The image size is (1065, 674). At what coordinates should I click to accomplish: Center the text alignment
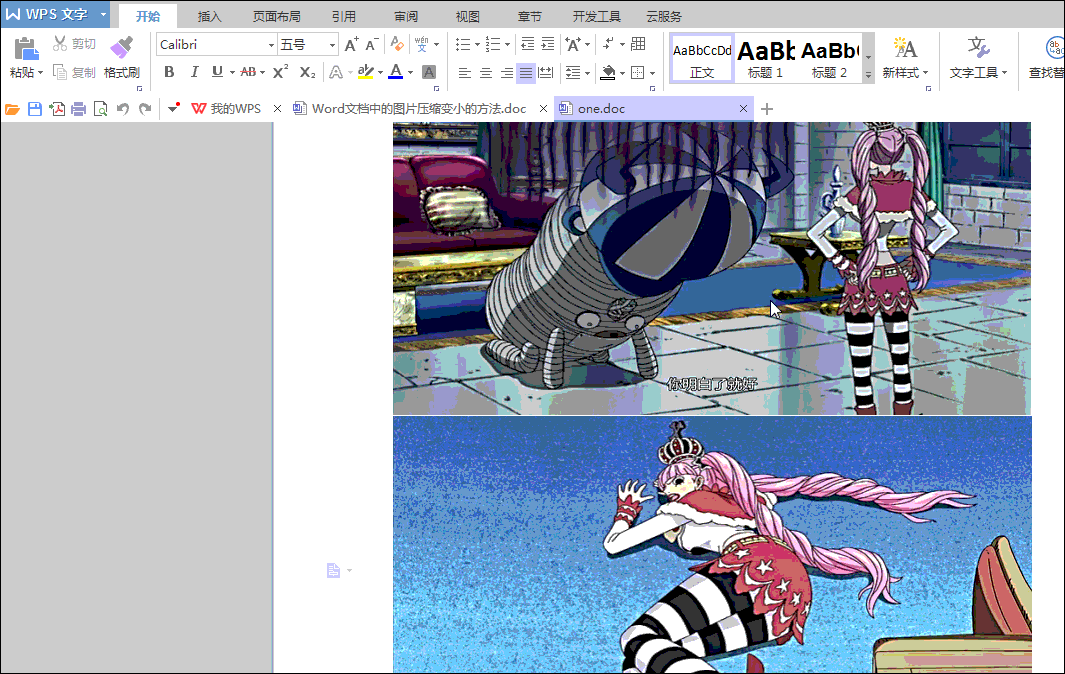tap(486, 72)
